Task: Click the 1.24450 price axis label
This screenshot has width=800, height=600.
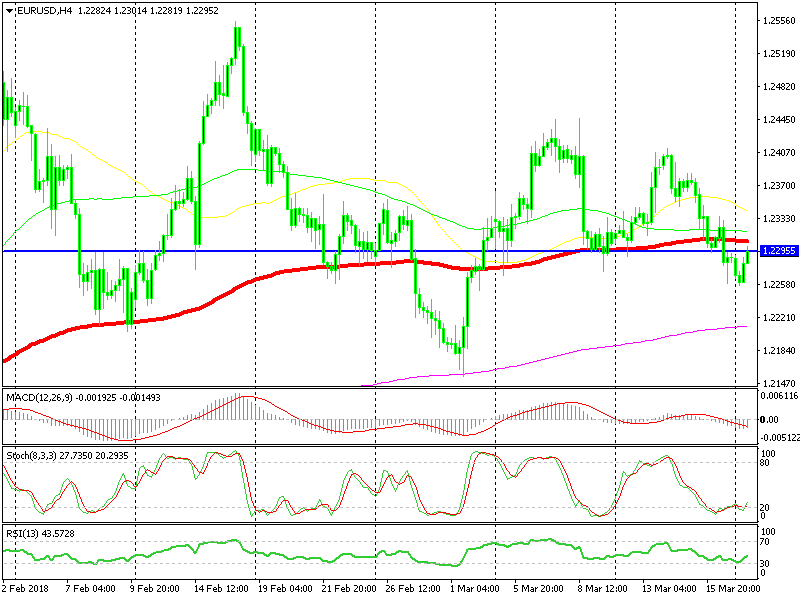Action: click(779, 120)
